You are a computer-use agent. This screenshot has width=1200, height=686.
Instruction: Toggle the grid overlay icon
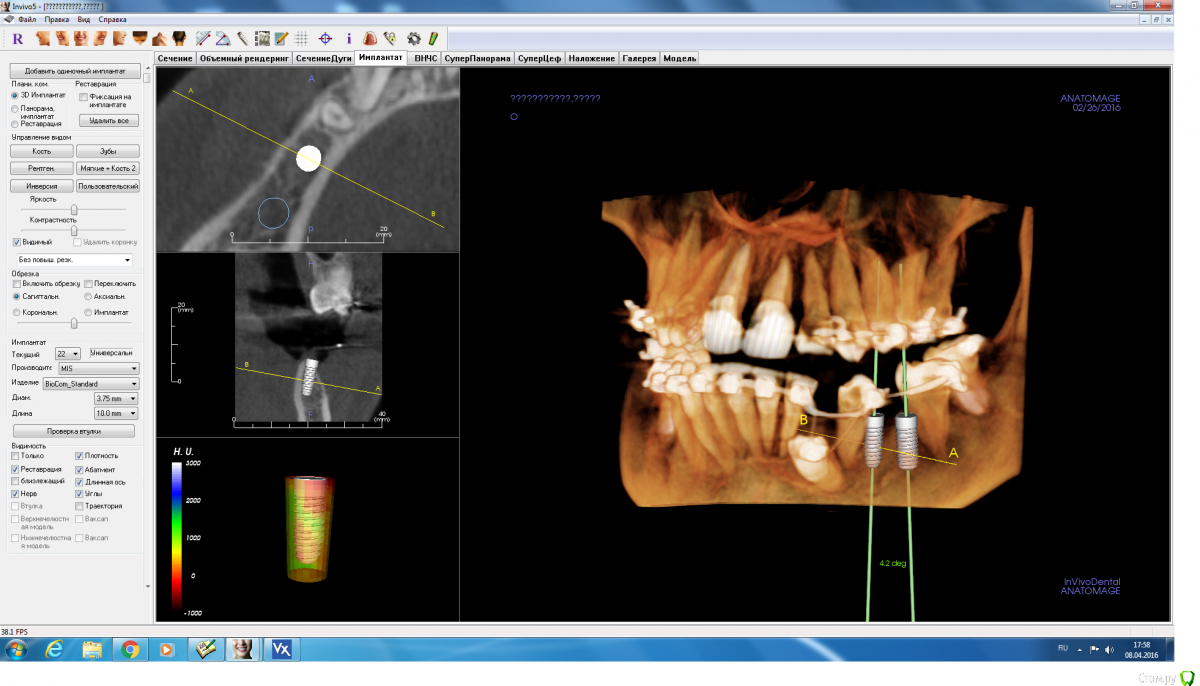tap(301, 39)
